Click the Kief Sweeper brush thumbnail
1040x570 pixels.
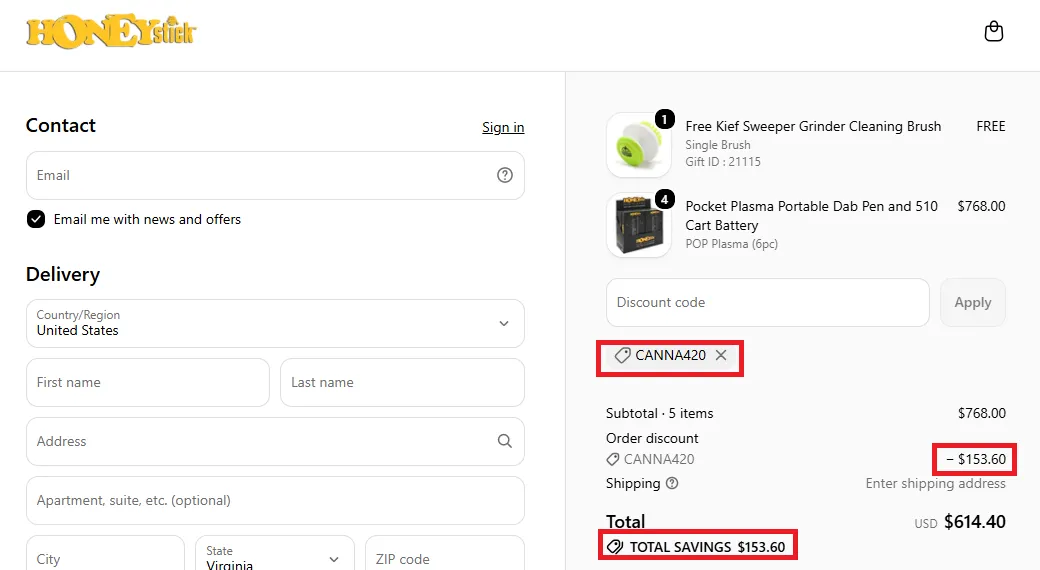pos(639,145)
